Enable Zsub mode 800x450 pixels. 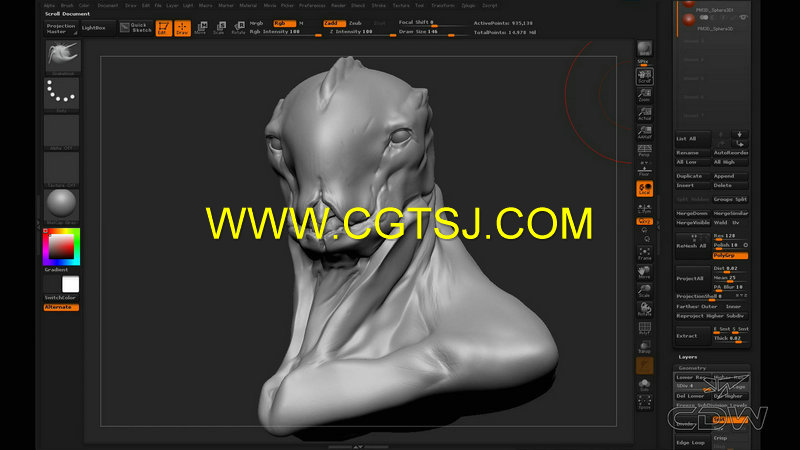[355, 23]
